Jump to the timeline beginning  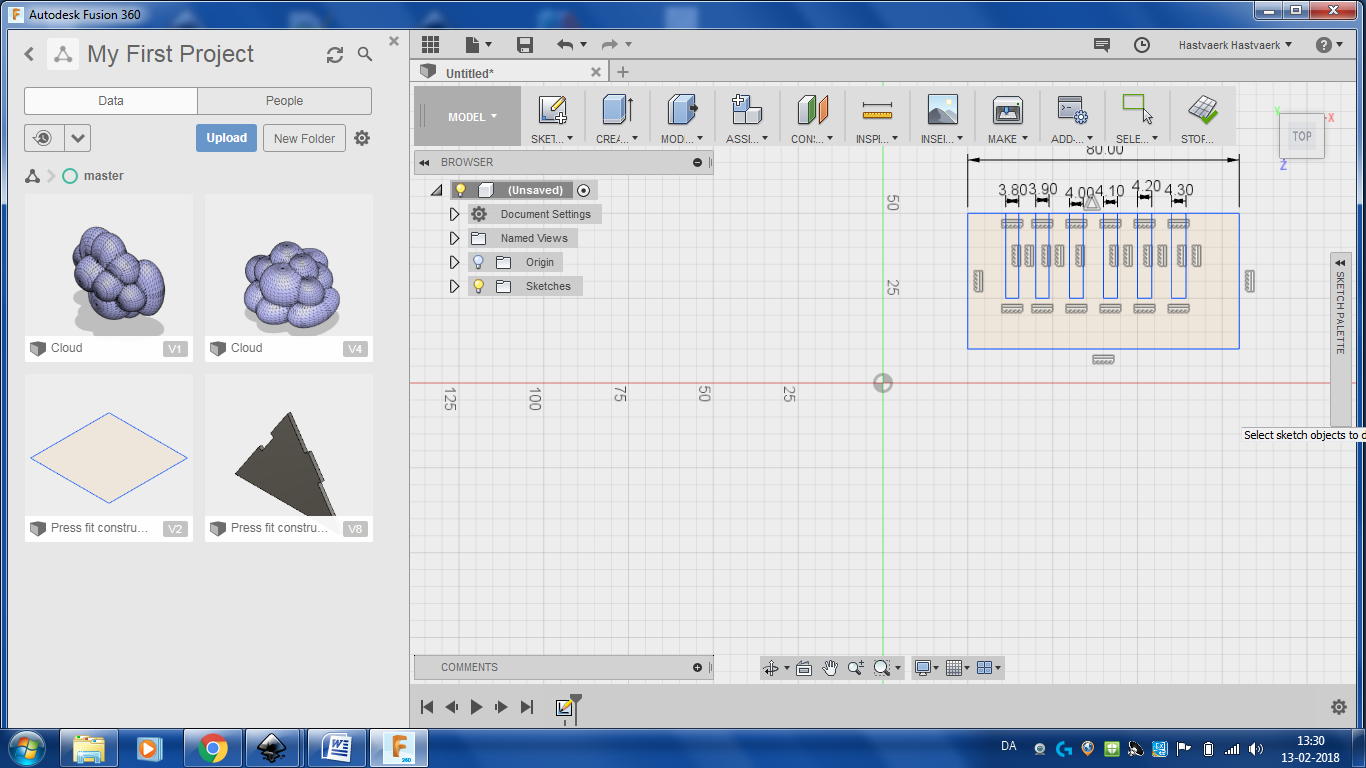click(427, 707)
